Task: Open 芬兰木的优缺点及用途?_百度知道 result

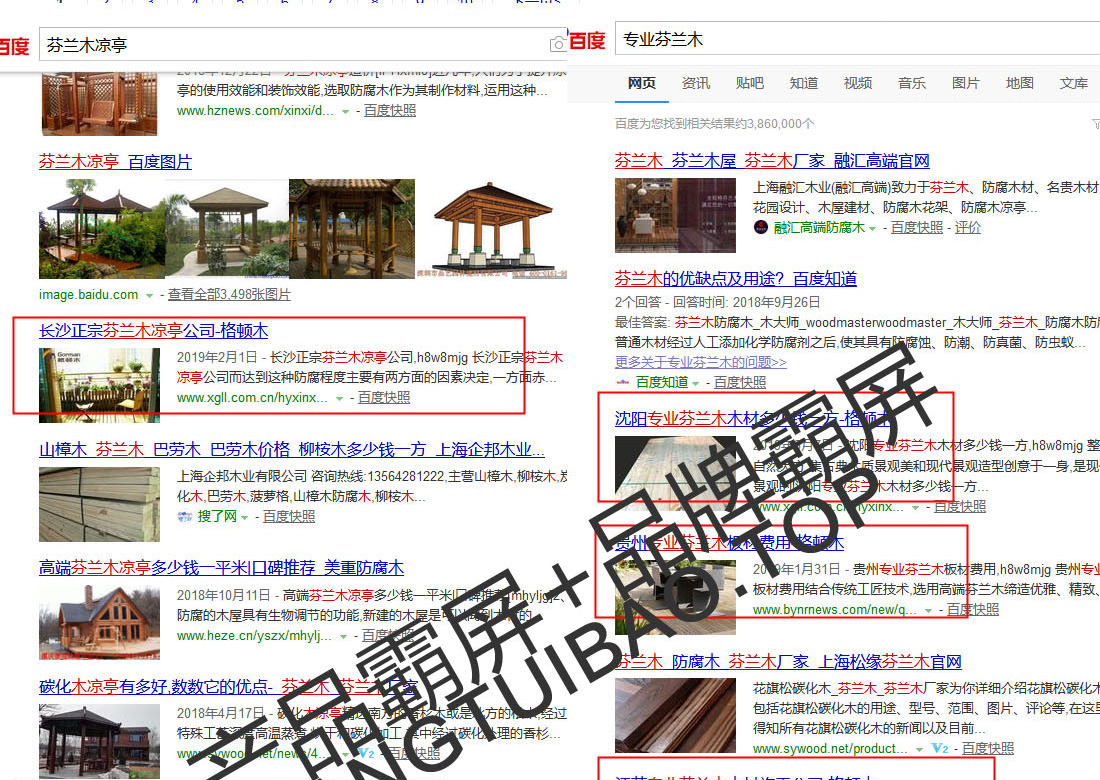Action: pos(736,278)
